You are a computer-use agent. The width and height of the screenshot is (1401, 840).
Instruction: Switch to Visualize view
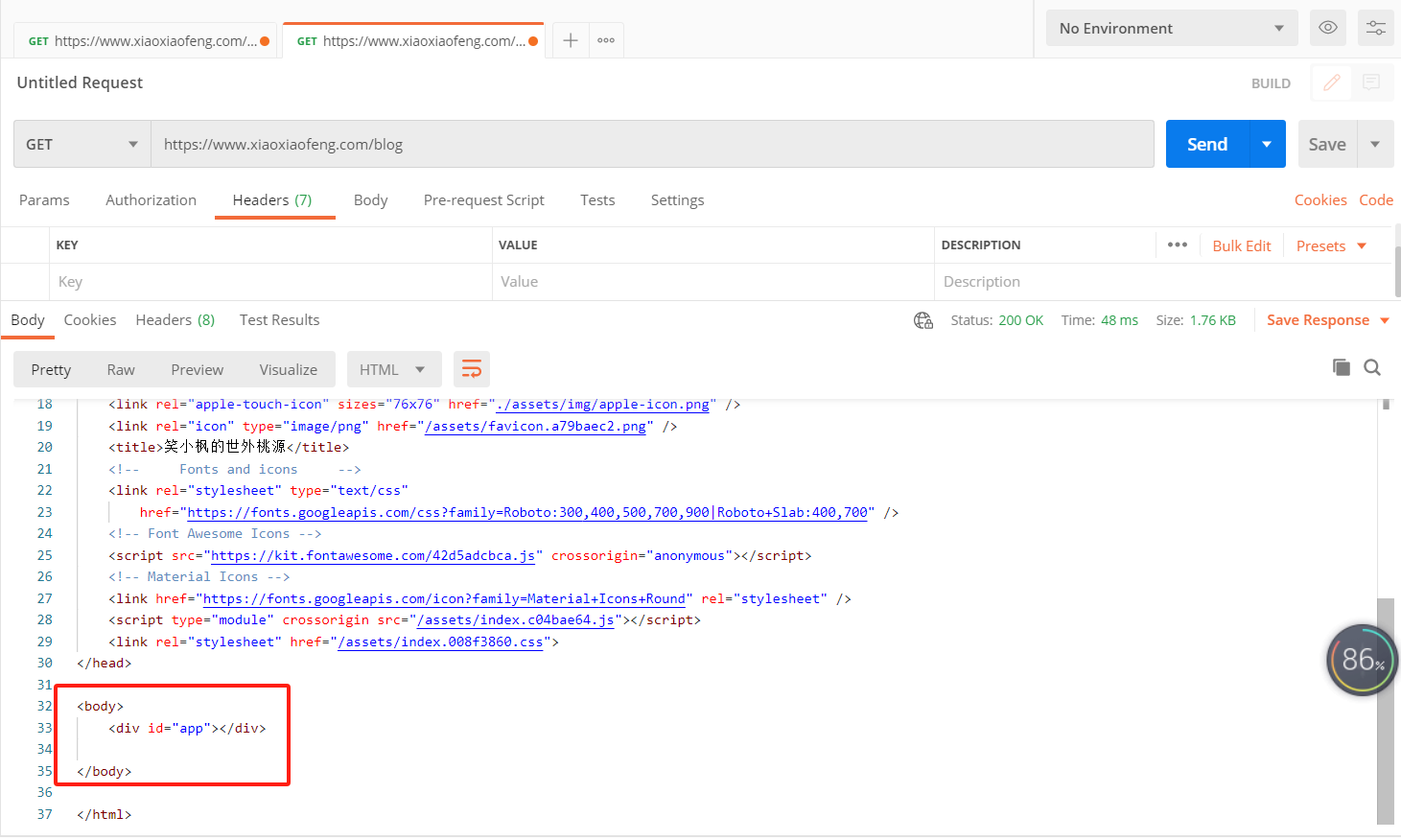(x=288, y=369)
